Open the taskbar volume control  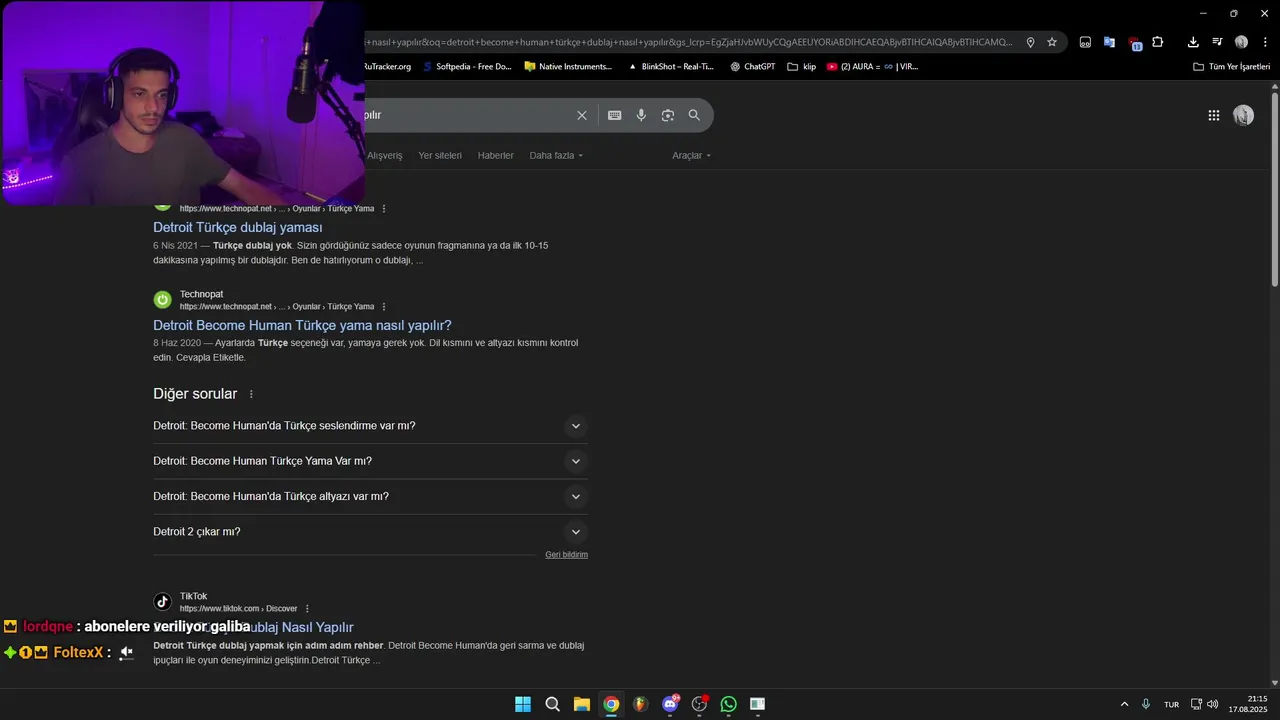(1213, 704)
